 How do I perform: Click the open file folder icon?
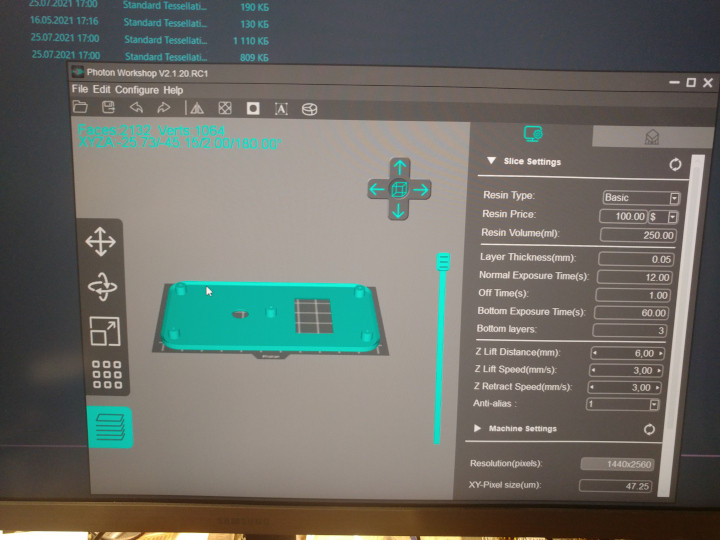tap(80, 107)
